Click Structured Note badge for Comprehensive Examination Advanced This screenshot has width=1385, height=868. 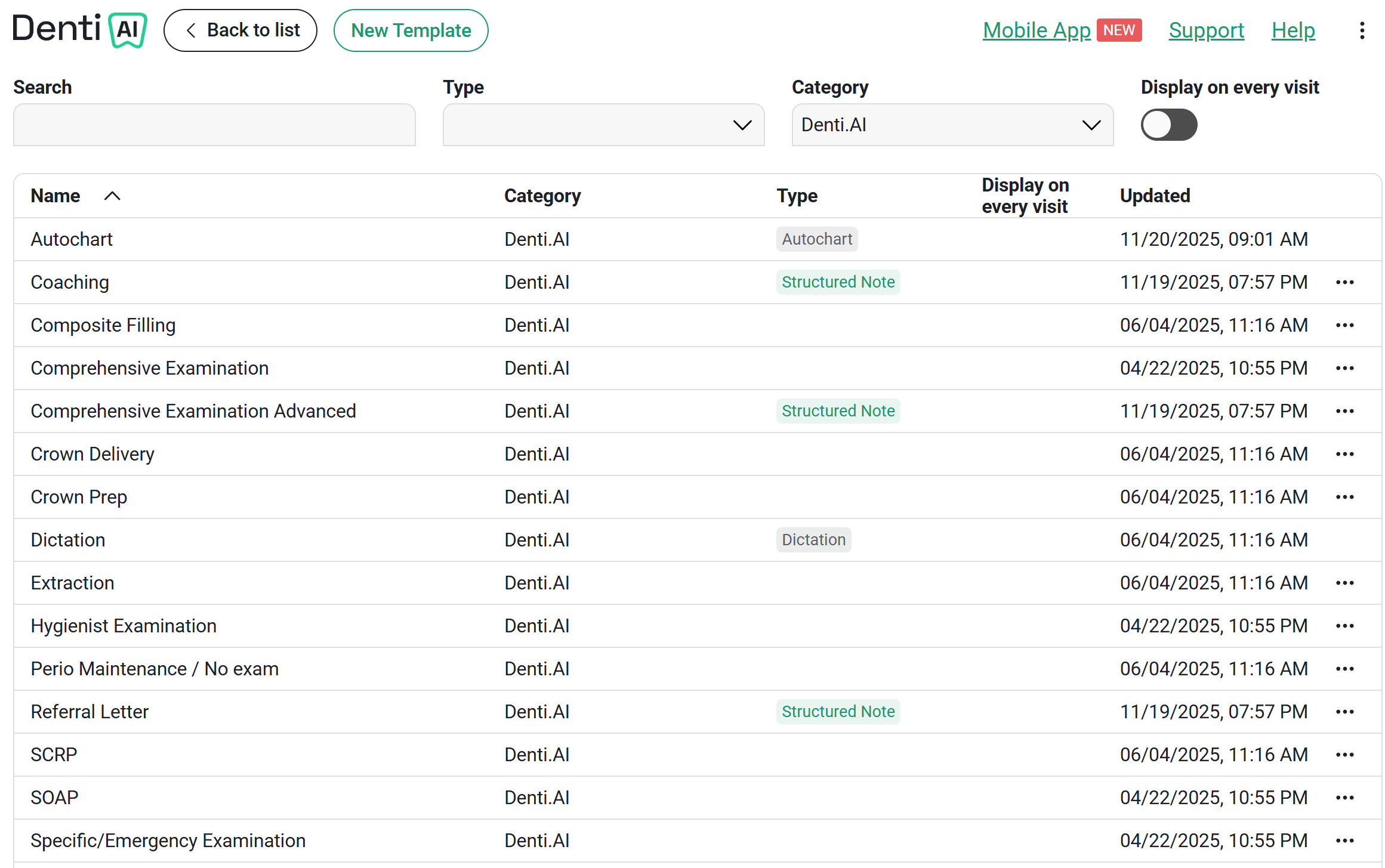click(x=838, y=411)
